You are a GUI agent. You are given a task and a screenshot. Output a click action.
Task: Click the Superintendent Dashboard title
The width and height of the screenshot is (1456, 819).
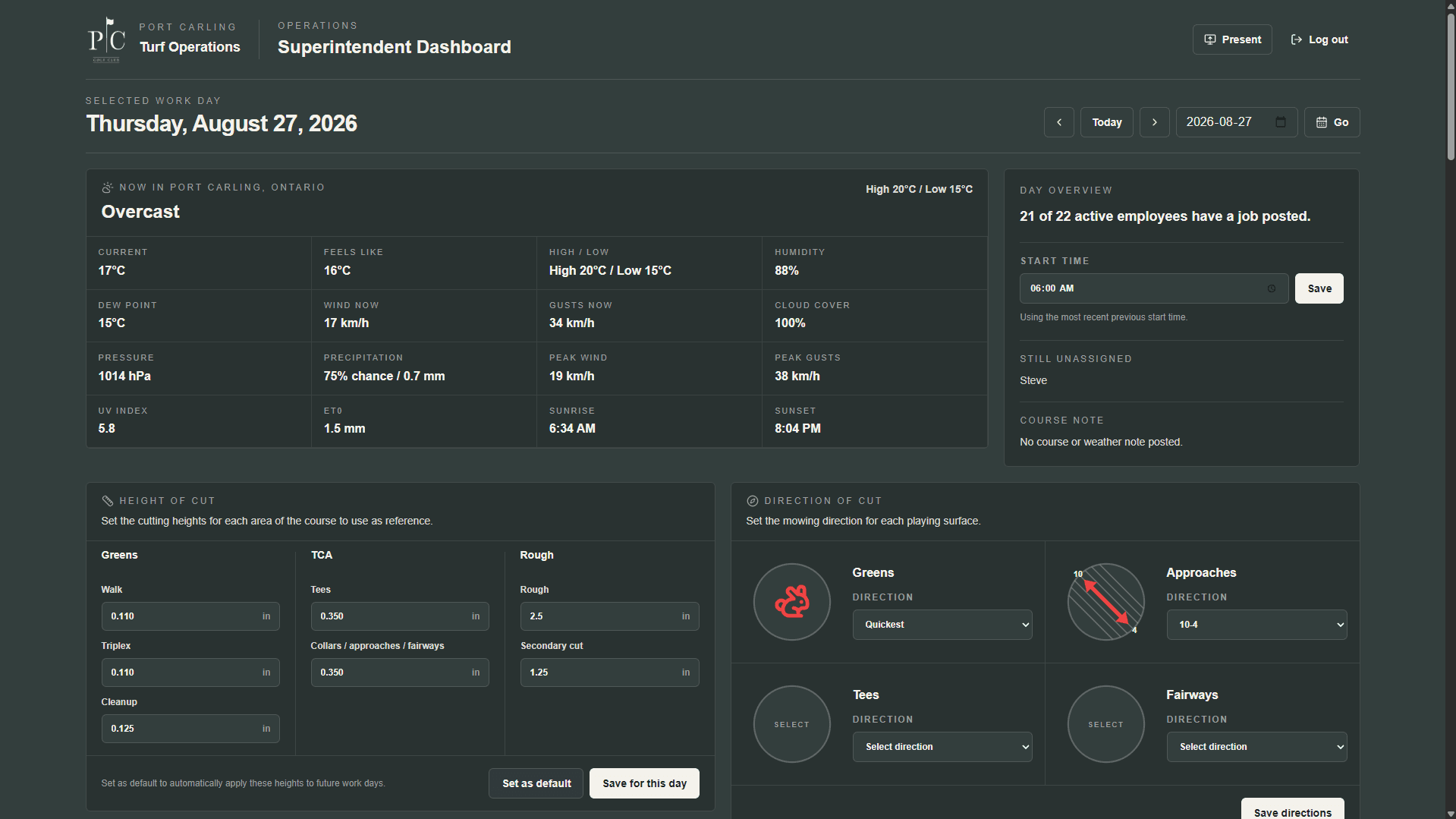[395, 47]
